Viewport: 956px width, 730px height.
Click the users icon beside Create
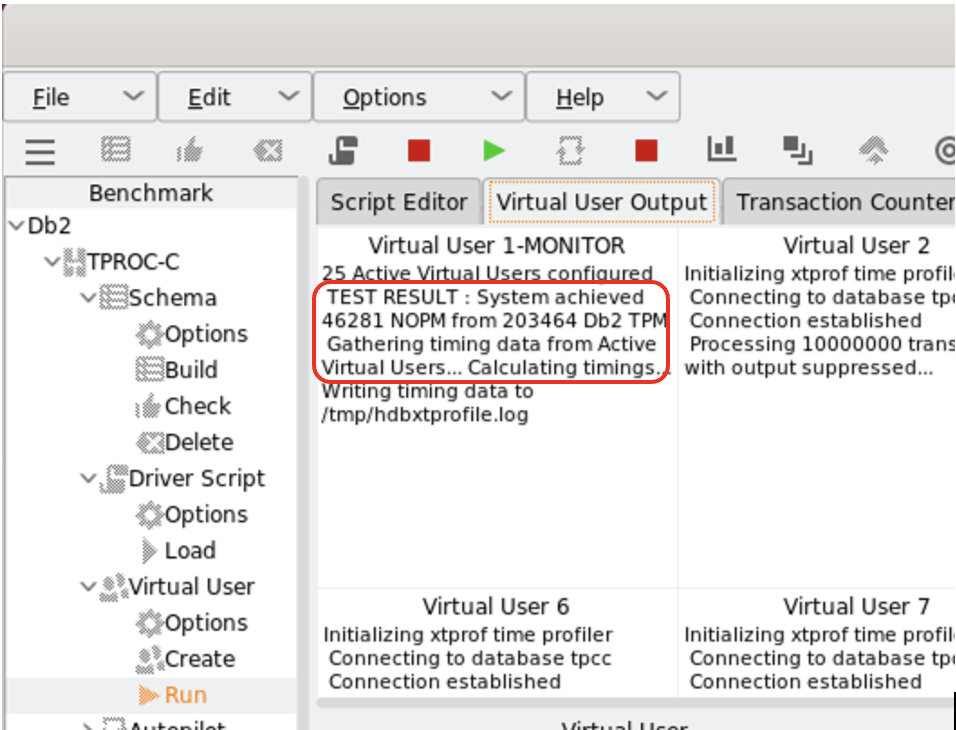(x=150, y=659)
